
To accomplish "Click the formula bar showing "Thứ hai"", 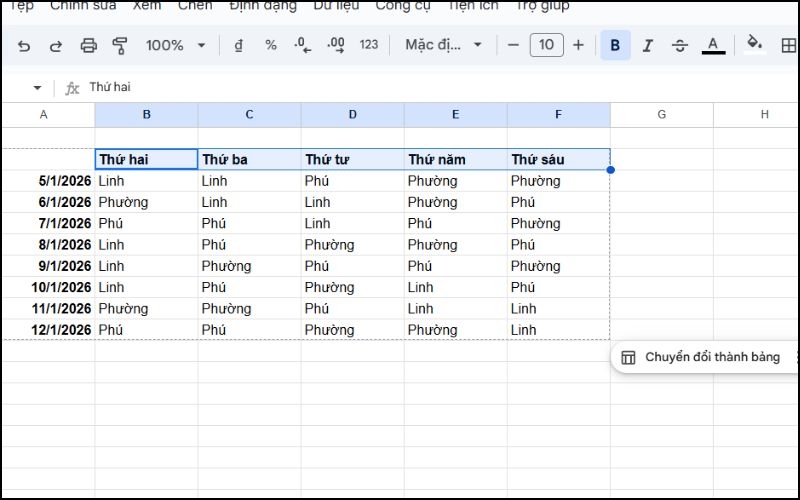I will tap(400, 88).
